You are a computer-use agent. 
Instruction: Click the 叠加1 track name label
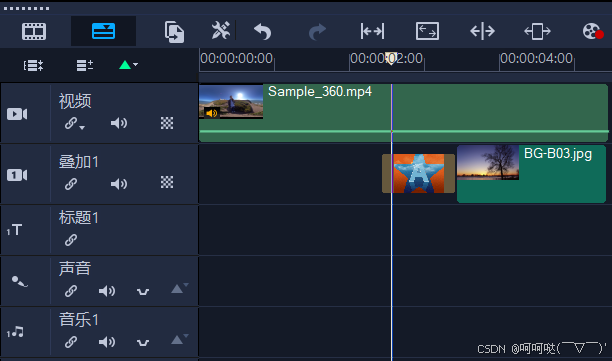pyautogui.click(x=79, y=162)
